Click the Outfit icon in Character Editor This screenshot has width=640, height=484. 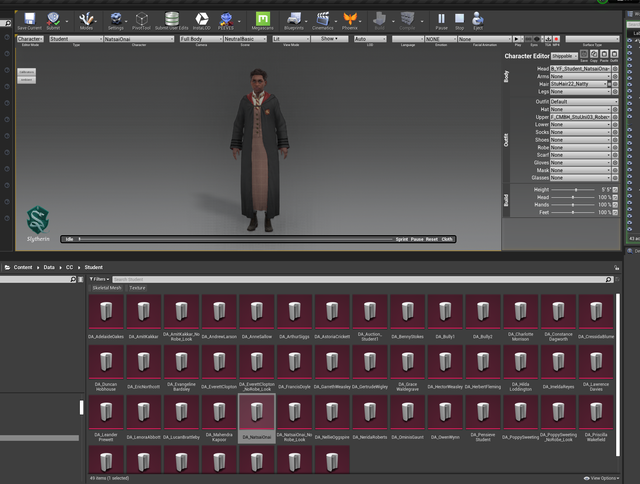click(614, 54)
